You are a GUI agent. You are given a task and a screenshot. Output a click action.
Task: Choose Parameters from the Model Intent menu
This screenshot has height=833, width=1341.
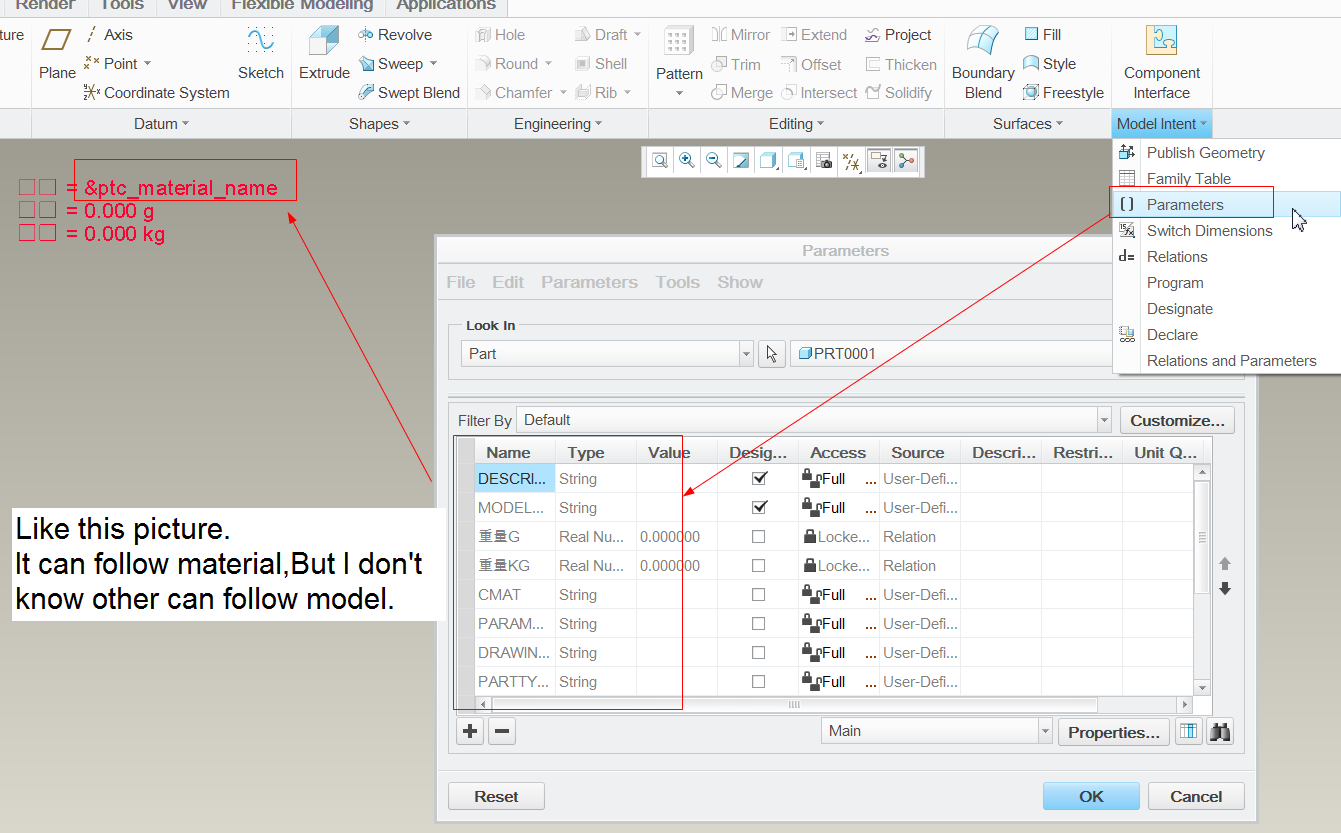pyautogui.click(x=1226, y=205)
